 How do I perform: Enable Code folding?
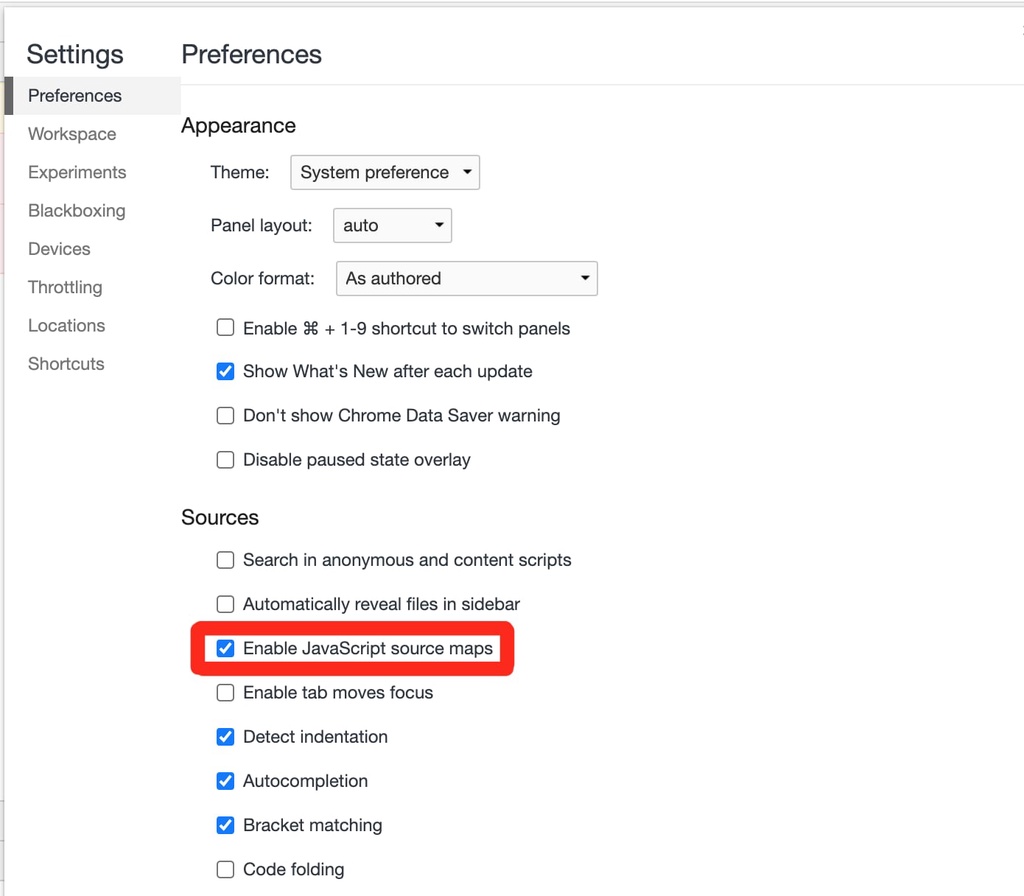click(x=225, y=869)
